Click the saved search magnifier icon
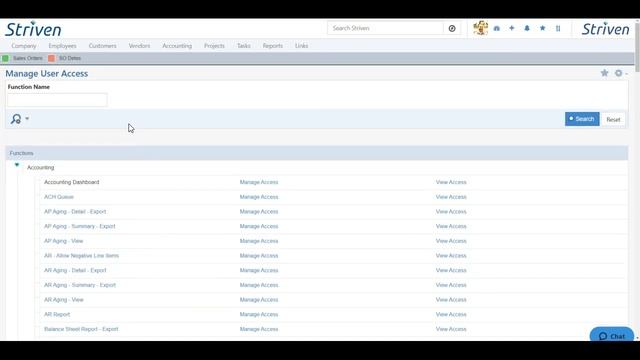This screenshot has height=360, width=640. pos(16,119)
